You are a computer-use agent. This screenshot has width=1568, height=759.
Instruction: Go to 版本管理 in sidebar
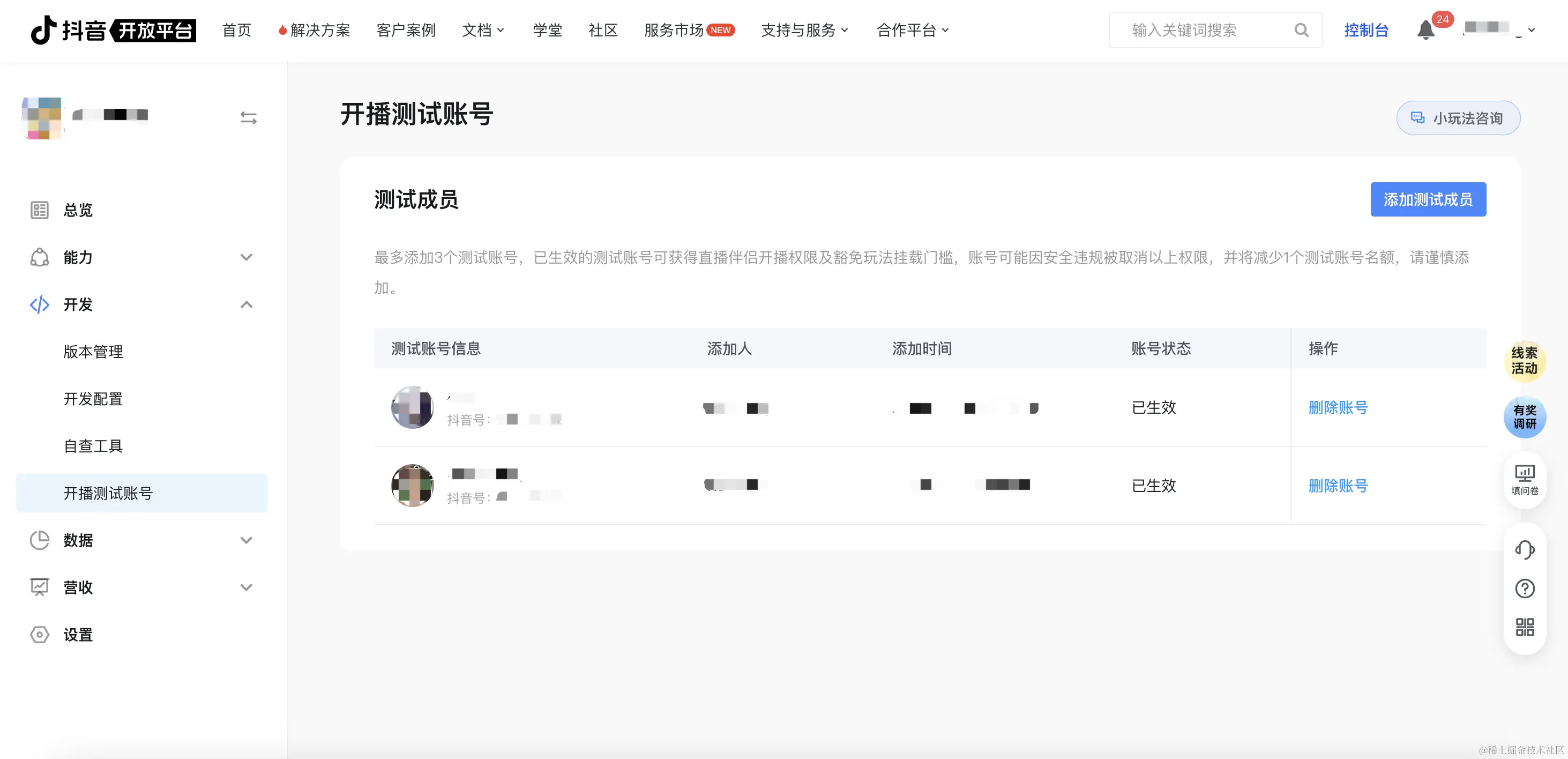(93, 352)
